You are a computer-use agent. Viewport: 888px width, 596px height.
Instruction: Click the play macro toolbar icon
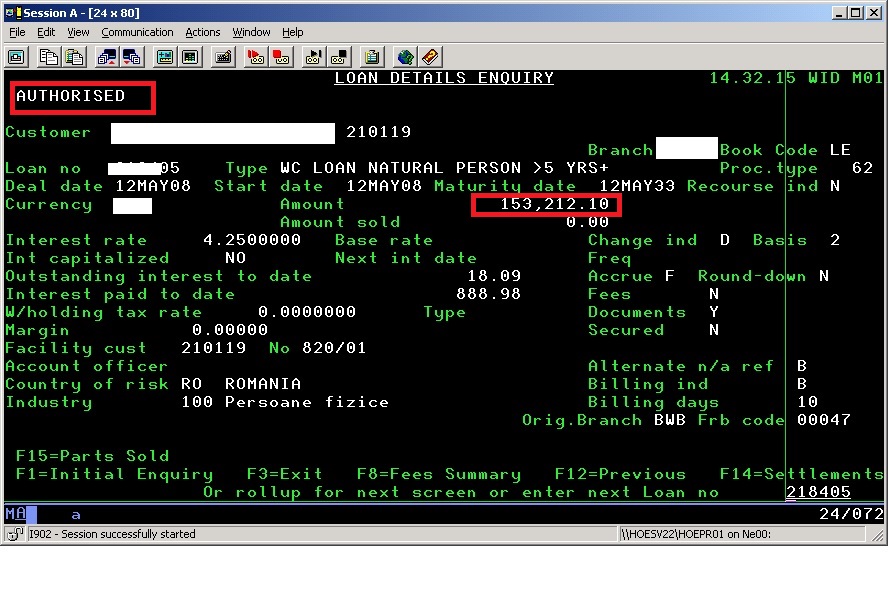click(313, 57)
